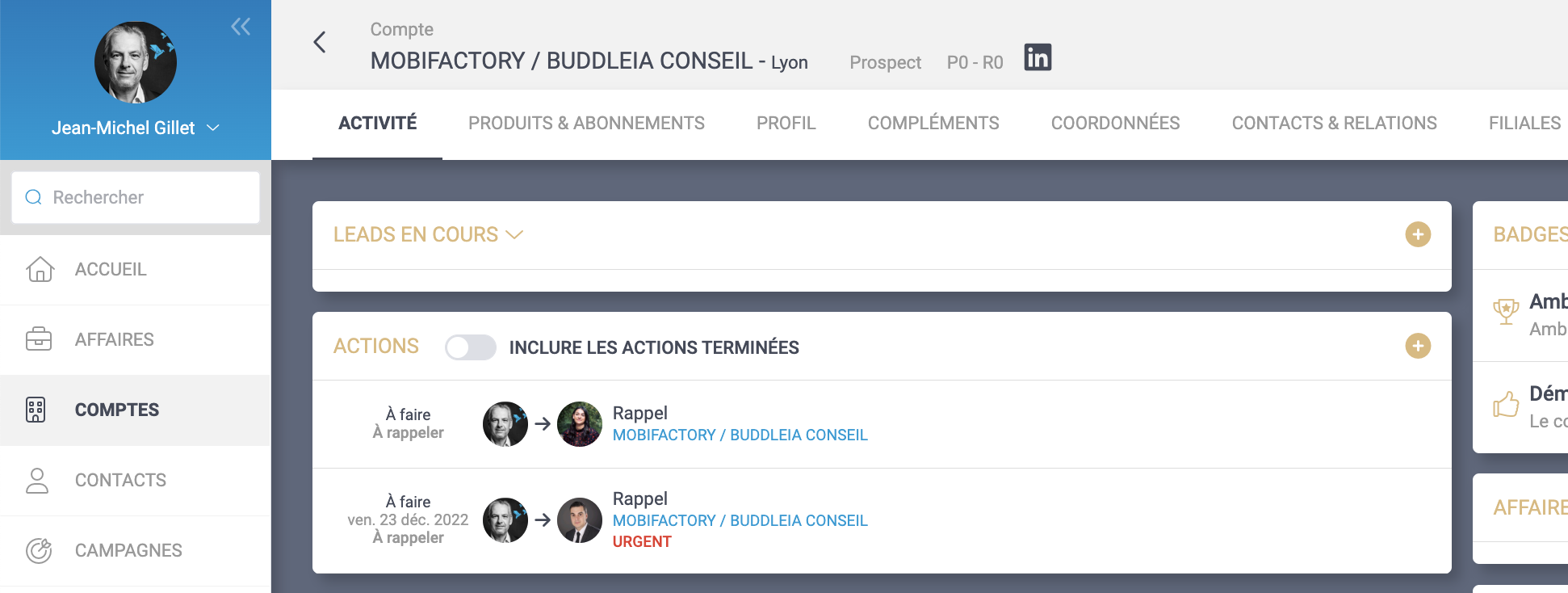Open the Coordonnées tab
This screenshot has height=593, width=1568.
point(1115,123)
